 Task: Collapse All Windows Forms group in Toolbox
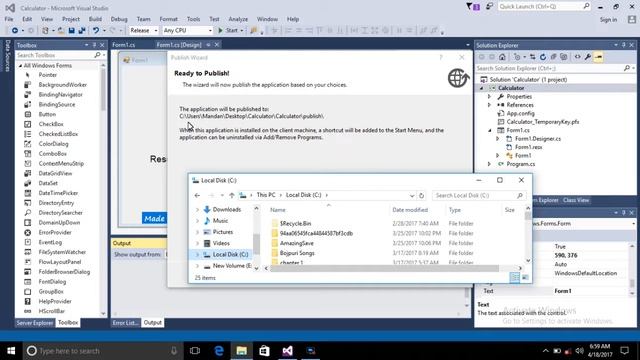coord(20,66)
